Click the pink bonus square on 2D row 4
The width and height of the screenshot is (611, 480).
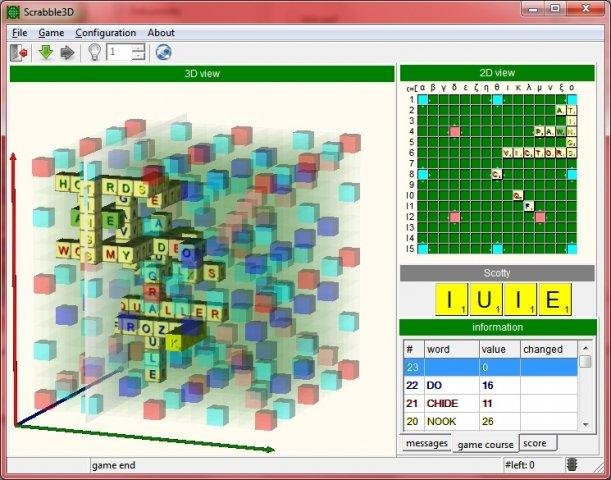455,132
